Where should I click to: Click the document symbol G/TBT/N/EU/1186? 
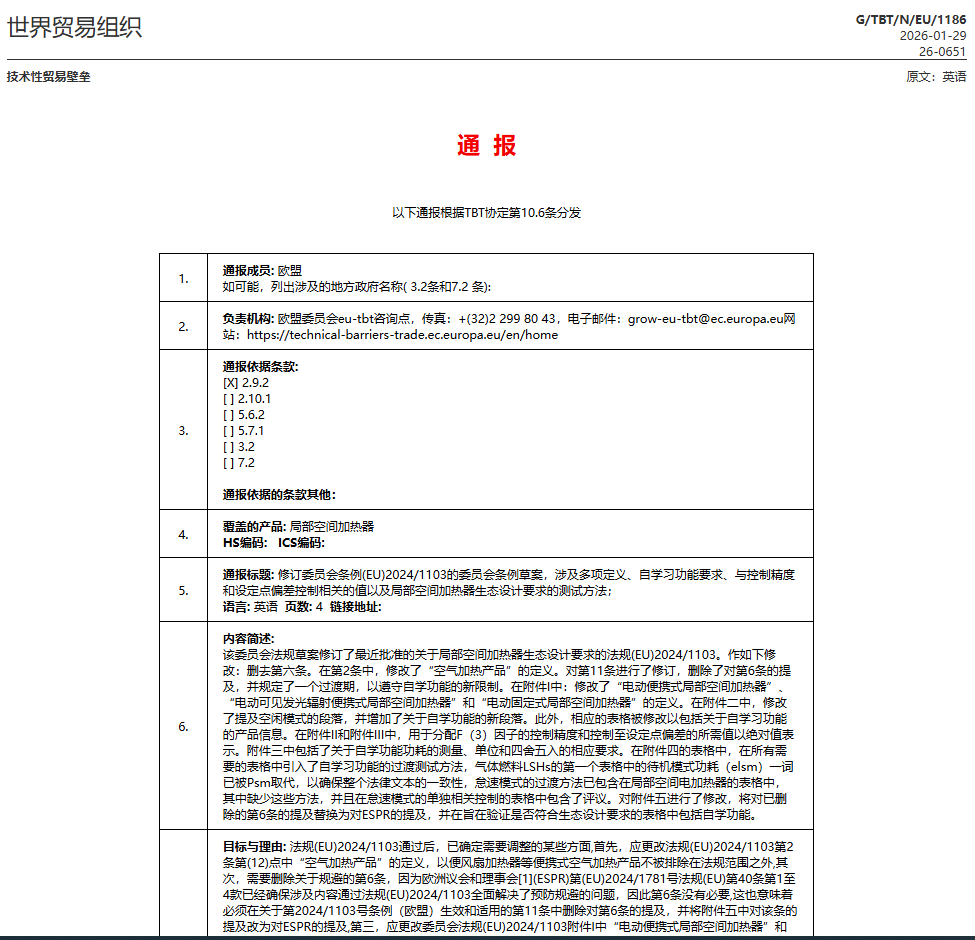(x=911, y=19)
